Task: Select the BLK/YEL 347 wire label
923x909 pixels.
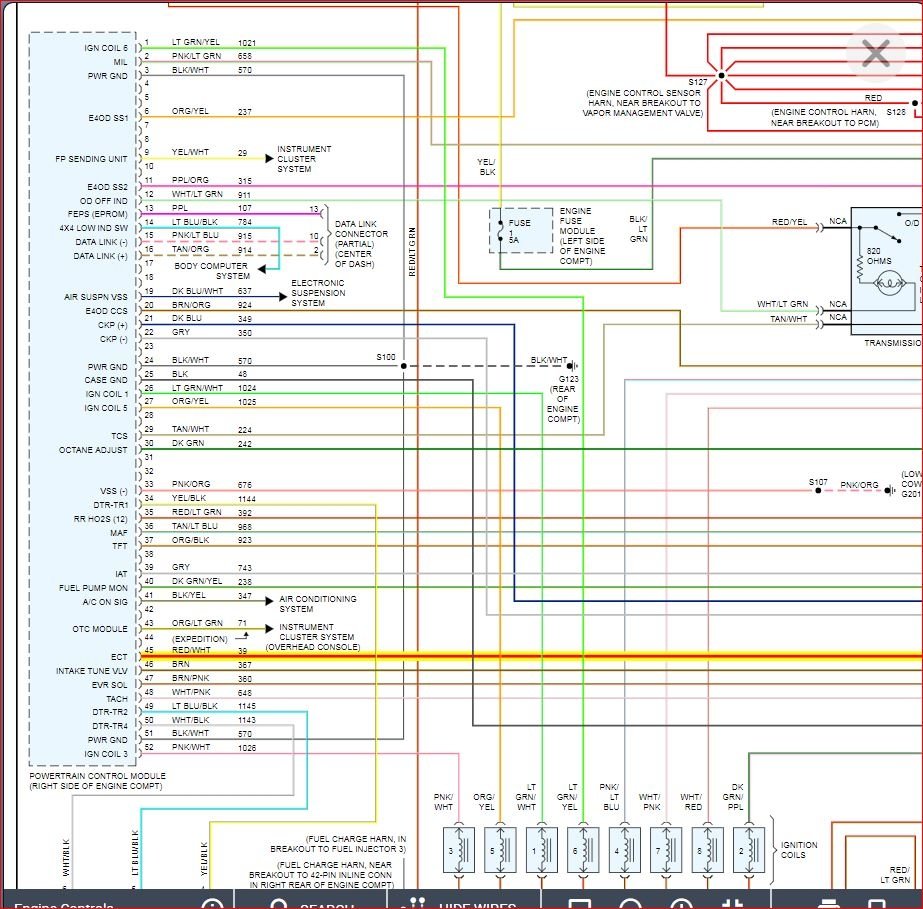Action: coord(211,595)
